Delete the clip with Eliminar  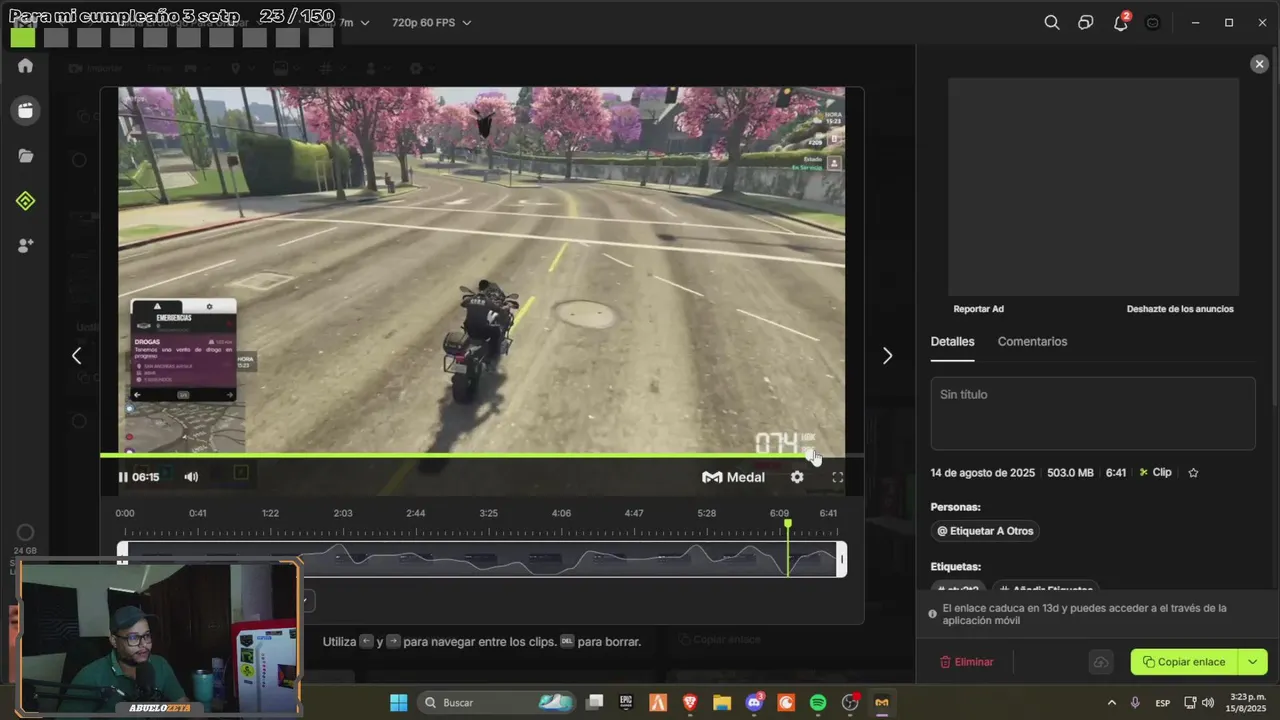coord(967,662)
